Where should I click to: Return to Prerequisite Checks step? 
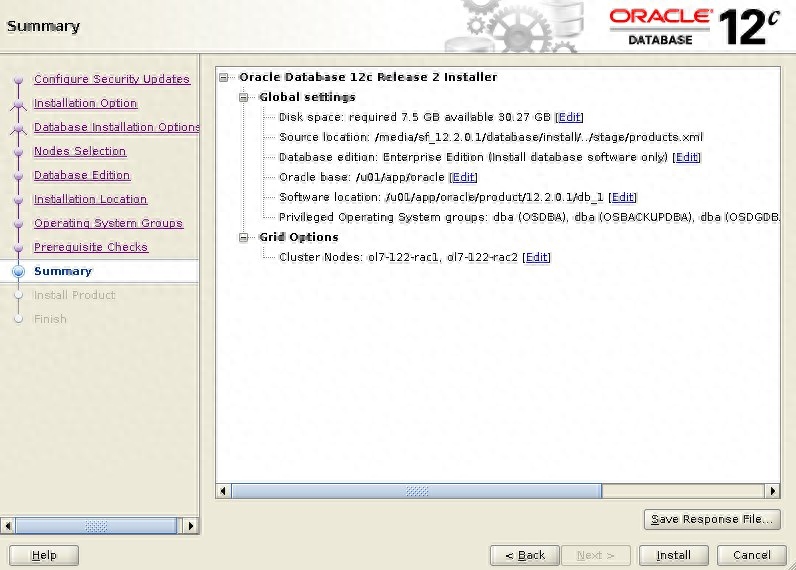[x=90, y=247]
